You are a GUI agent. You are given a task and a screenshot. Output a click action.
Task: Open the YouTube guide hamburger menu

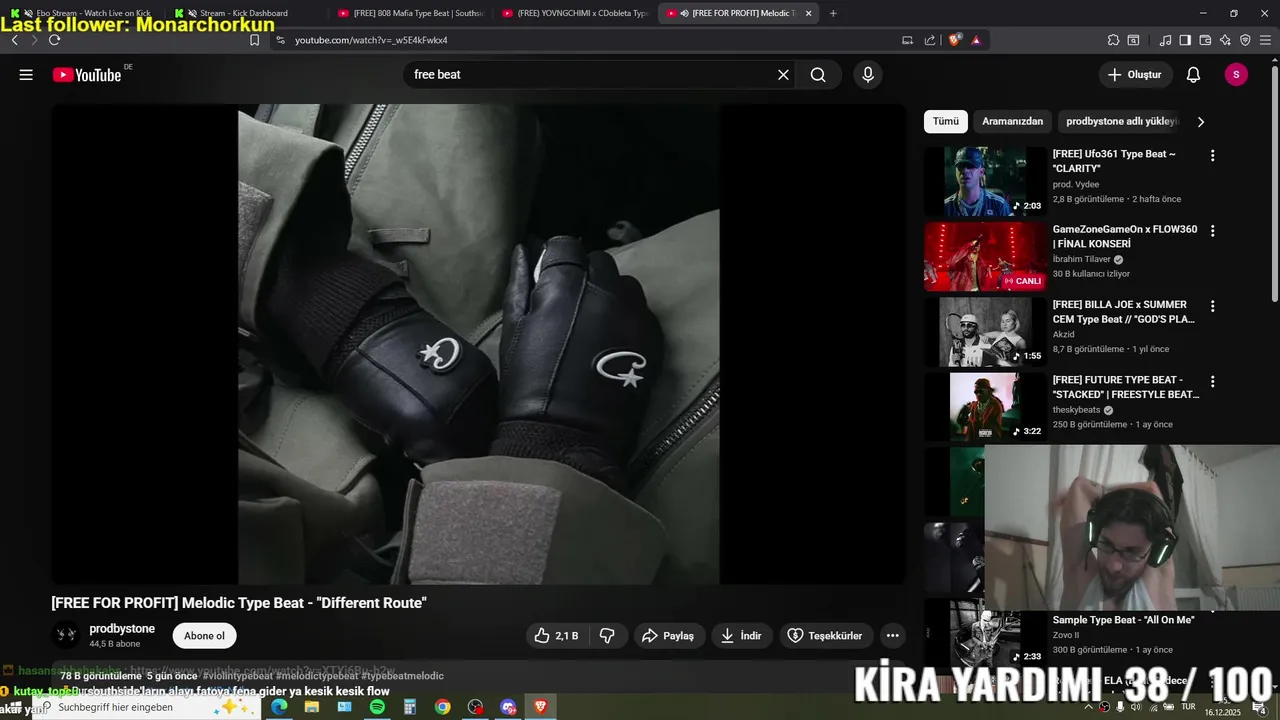(26, 75)
